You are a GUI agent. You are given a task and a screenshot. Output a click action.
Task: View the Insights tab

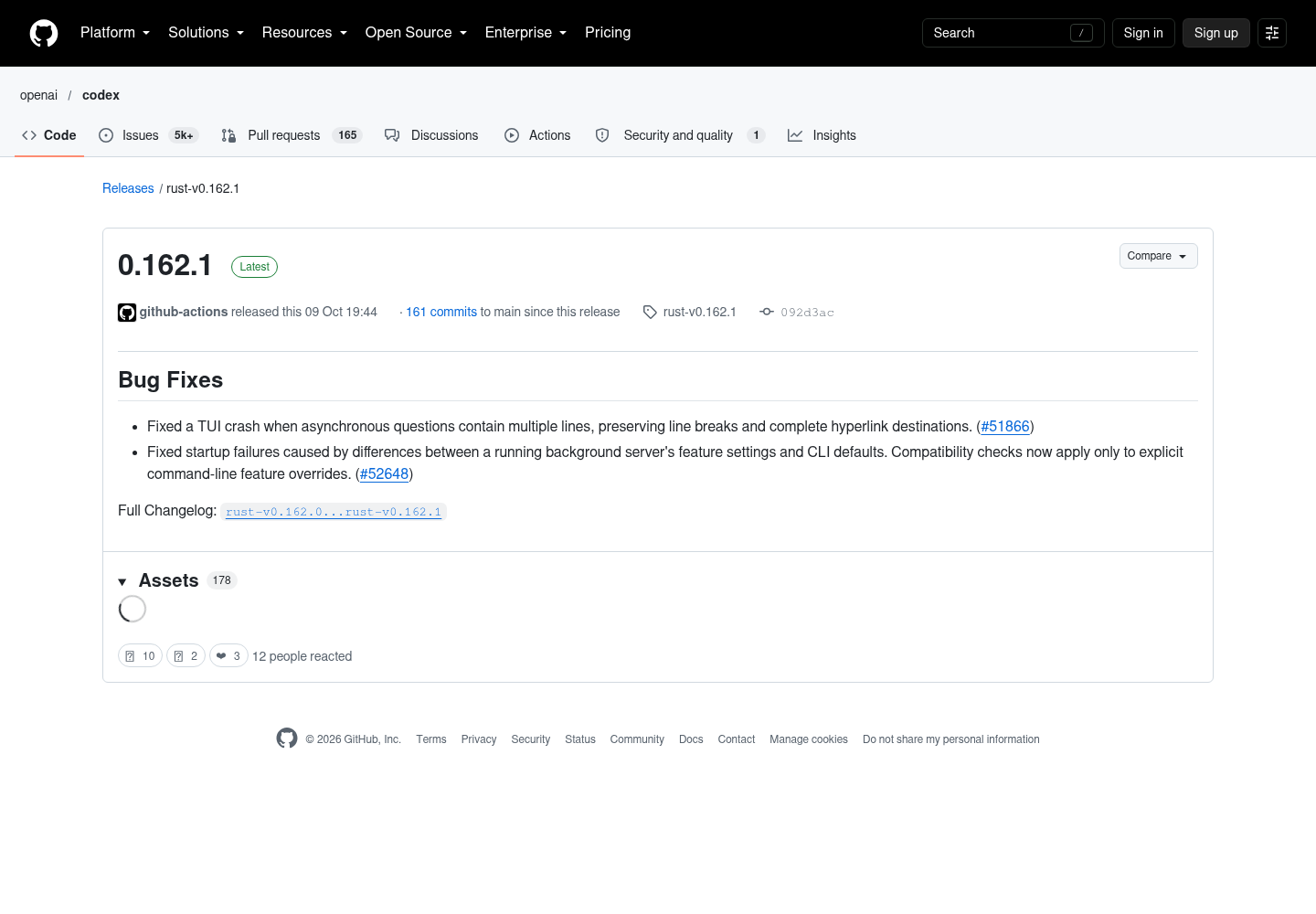(822, 135)
